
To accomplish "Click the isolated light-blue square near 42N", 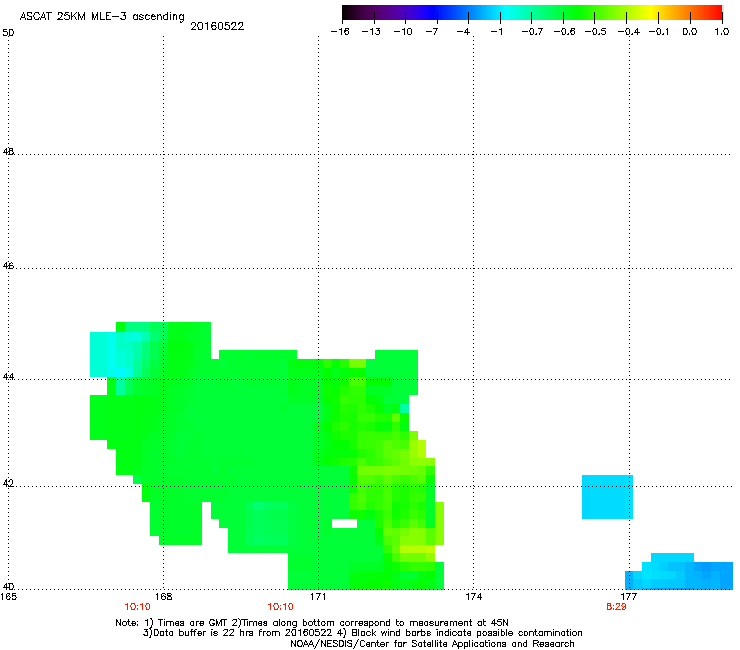I will point(607,497).
